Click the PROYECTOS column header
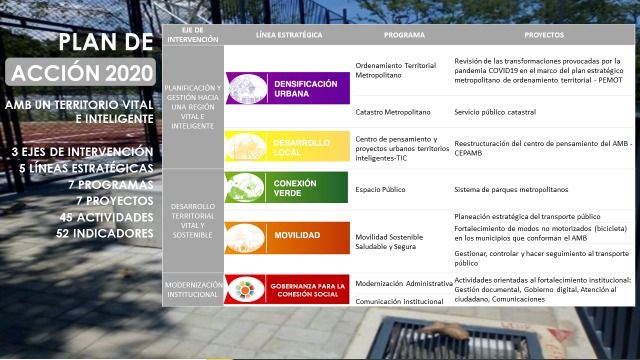This screenshot has width=640, height=360. coord(544,35)
